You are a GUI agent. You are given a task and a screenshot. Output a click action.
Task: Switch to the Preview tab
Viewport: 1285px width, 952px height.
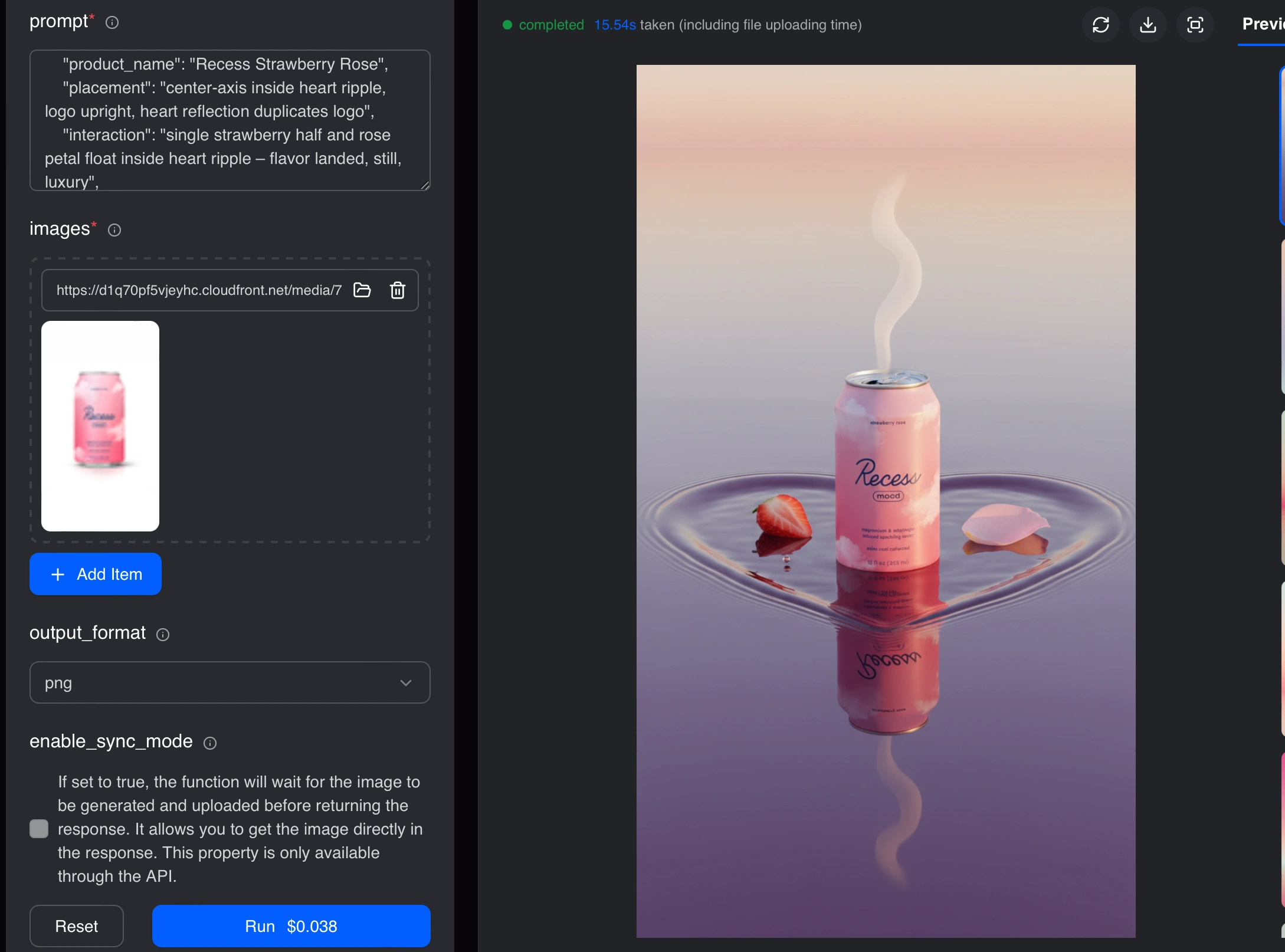tap(1263, 25)
